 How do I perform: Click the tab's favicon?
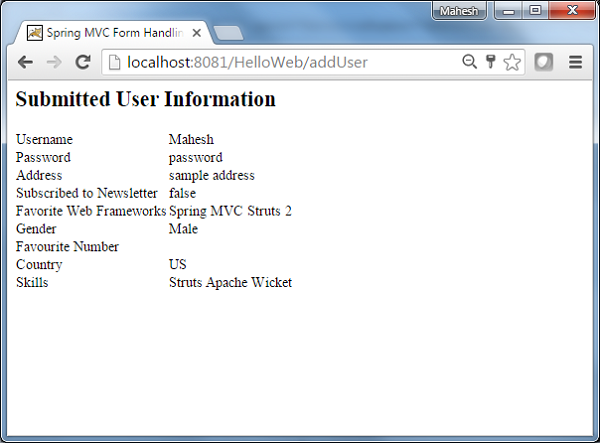tap(34, 33)
